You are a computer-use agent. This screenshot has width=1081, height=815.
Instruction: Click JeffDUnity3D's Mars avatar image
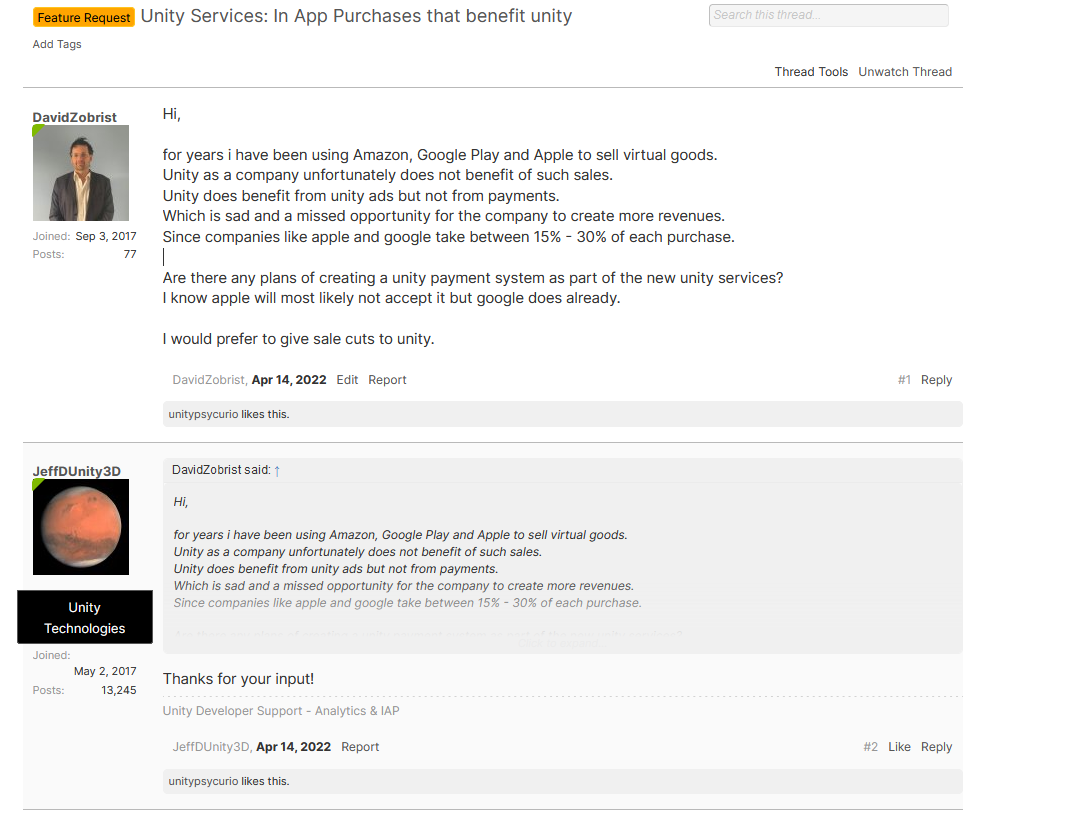tap(81, 527)
